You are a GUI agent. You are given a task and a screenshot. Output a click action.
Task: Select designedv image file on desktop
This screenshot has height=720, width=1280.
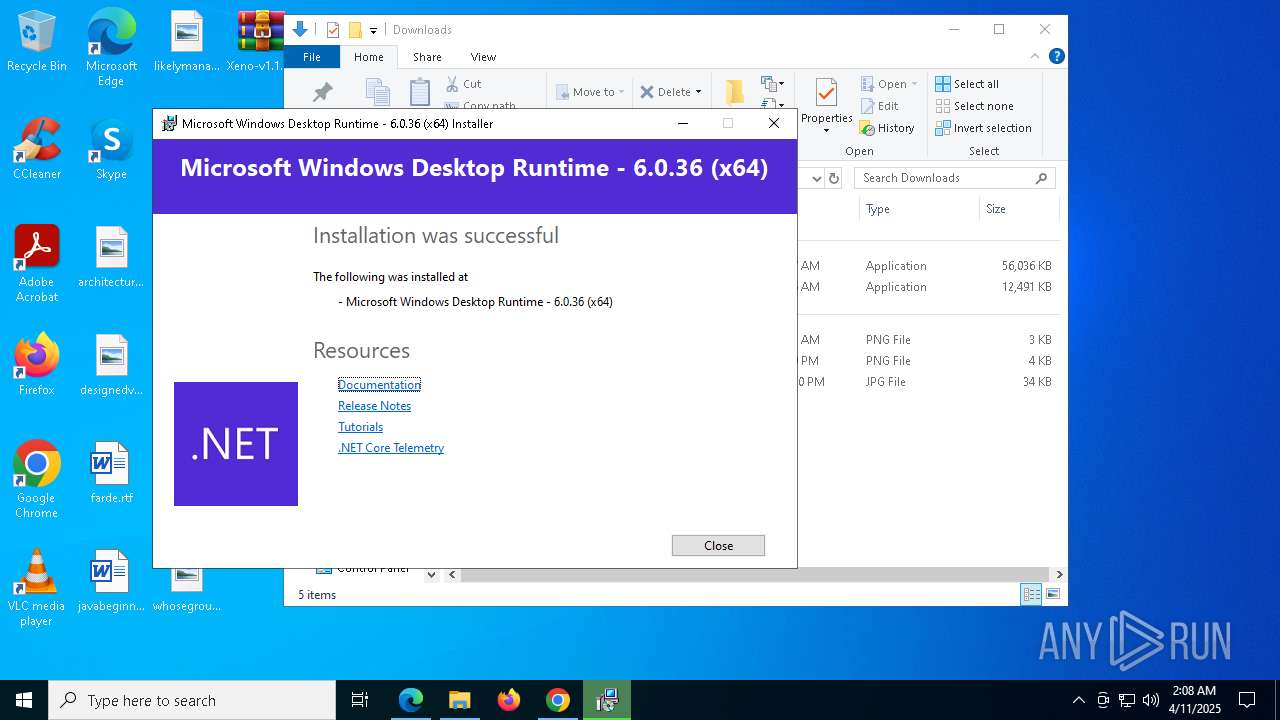[111, 365]
